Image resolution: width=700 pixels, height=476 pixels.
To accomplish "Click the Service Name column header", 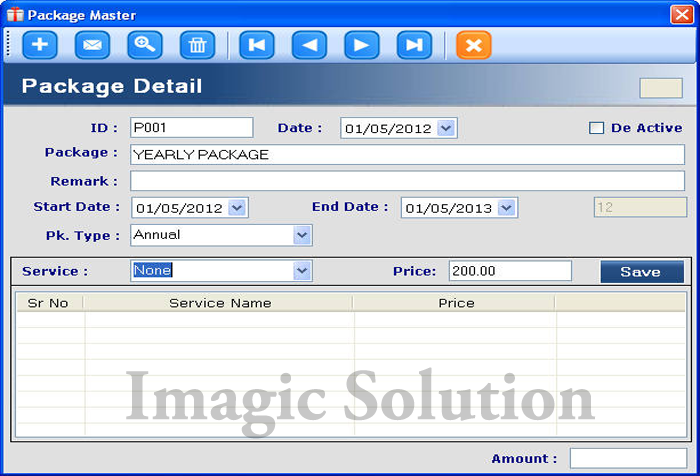I will (x=218, y=303).
